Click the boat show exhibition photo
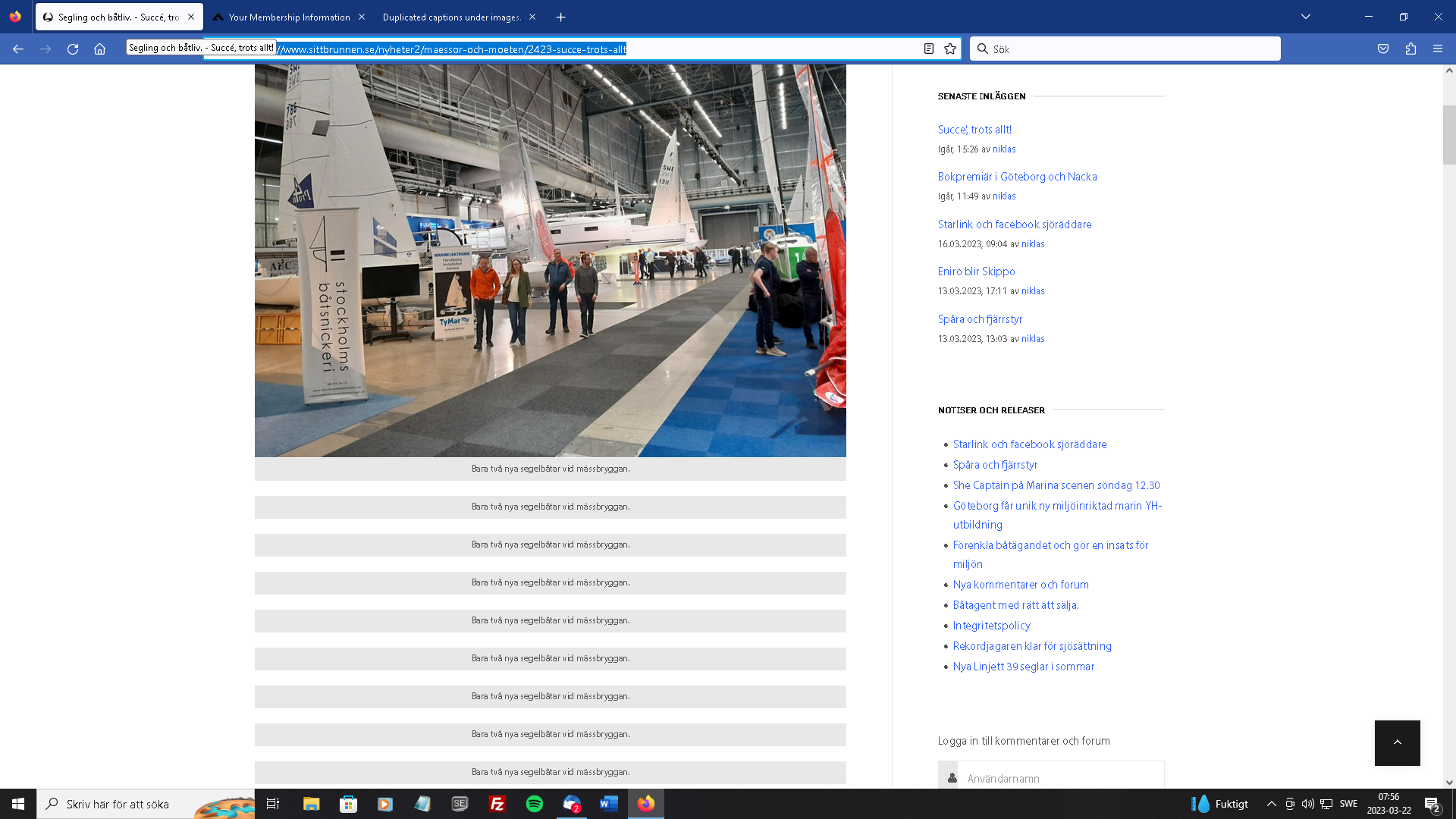 [550, 260]
